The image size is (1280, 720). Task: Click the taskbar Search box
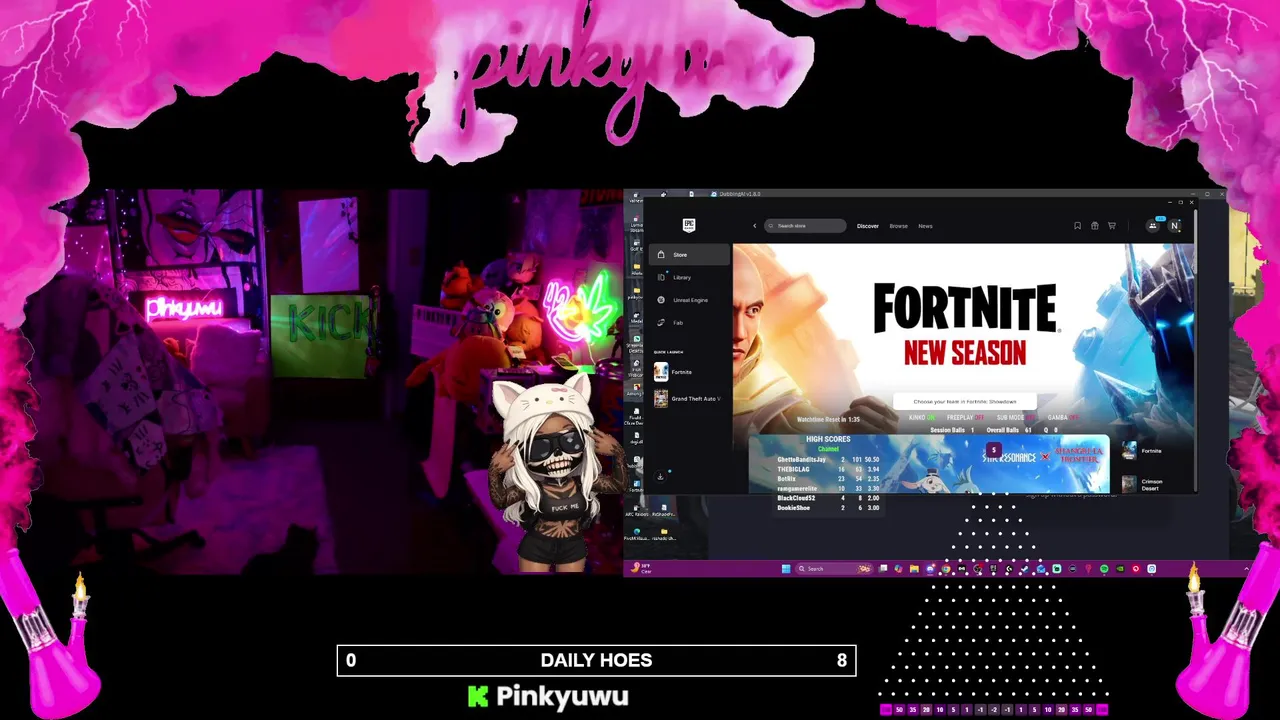tap(834, 569)
